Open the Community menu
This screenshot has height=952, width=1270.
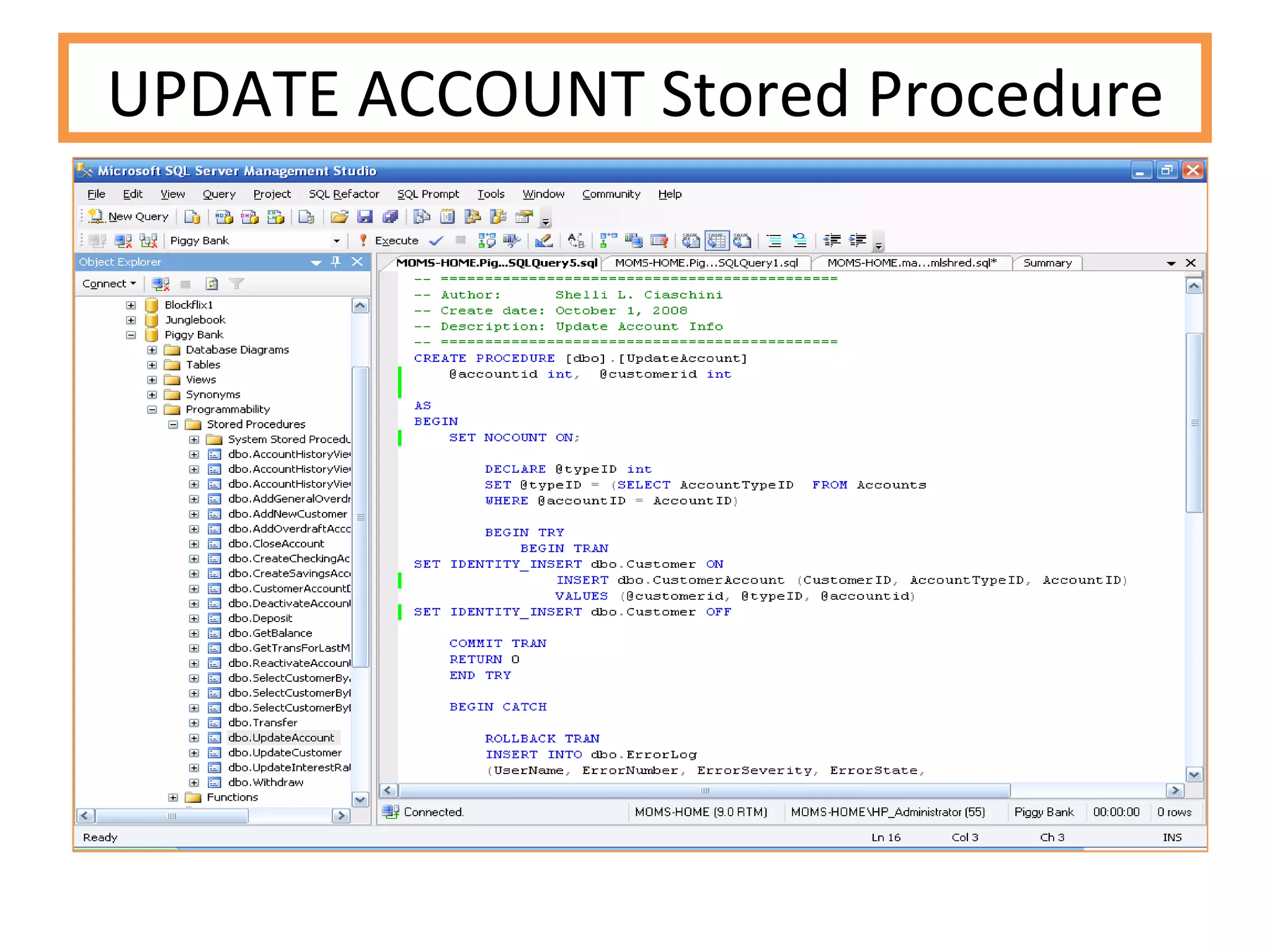(611, 194)
